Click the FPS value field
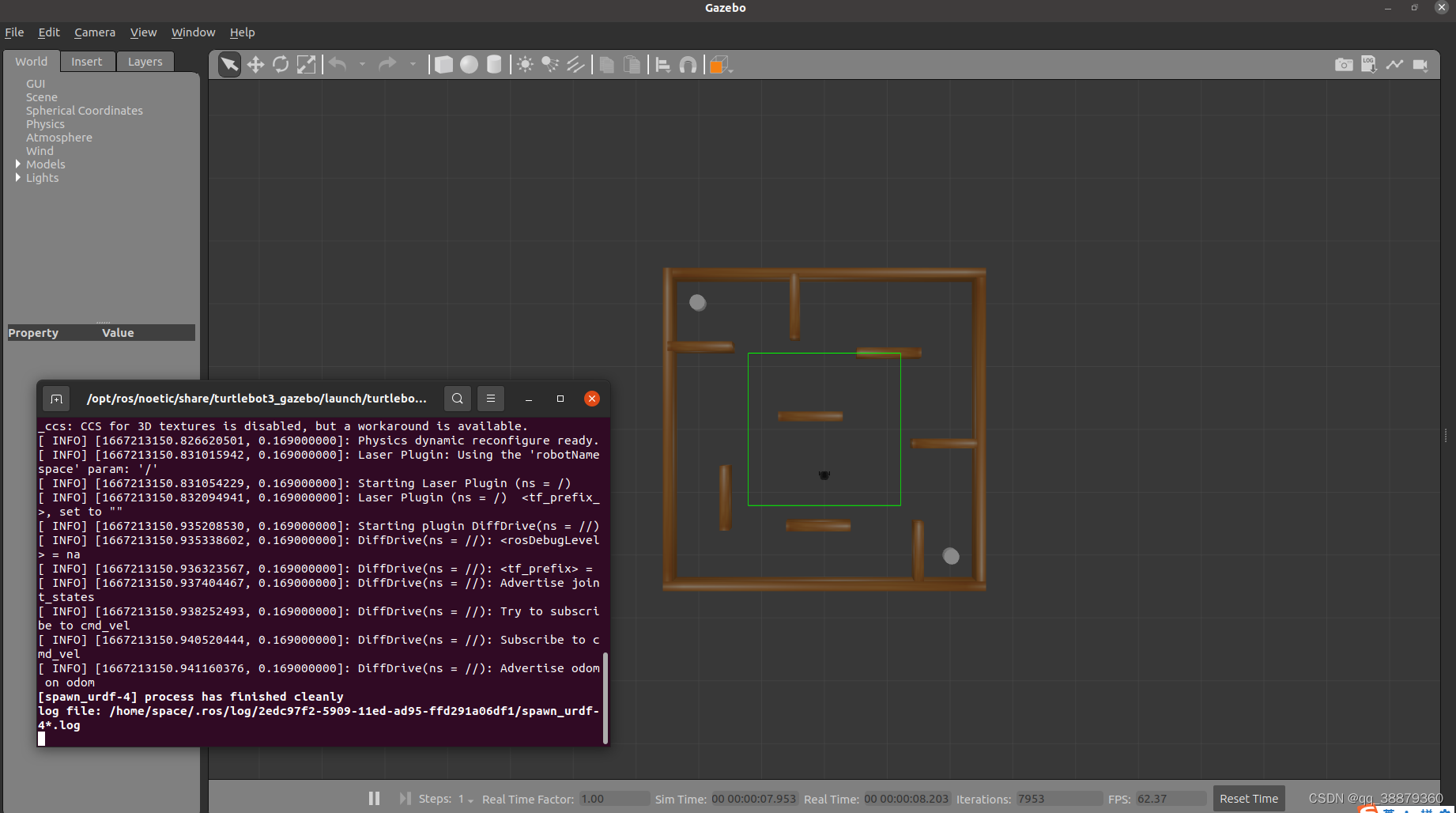The height and width of the screenshot is (813, 1456). (x=1171, y=799)
